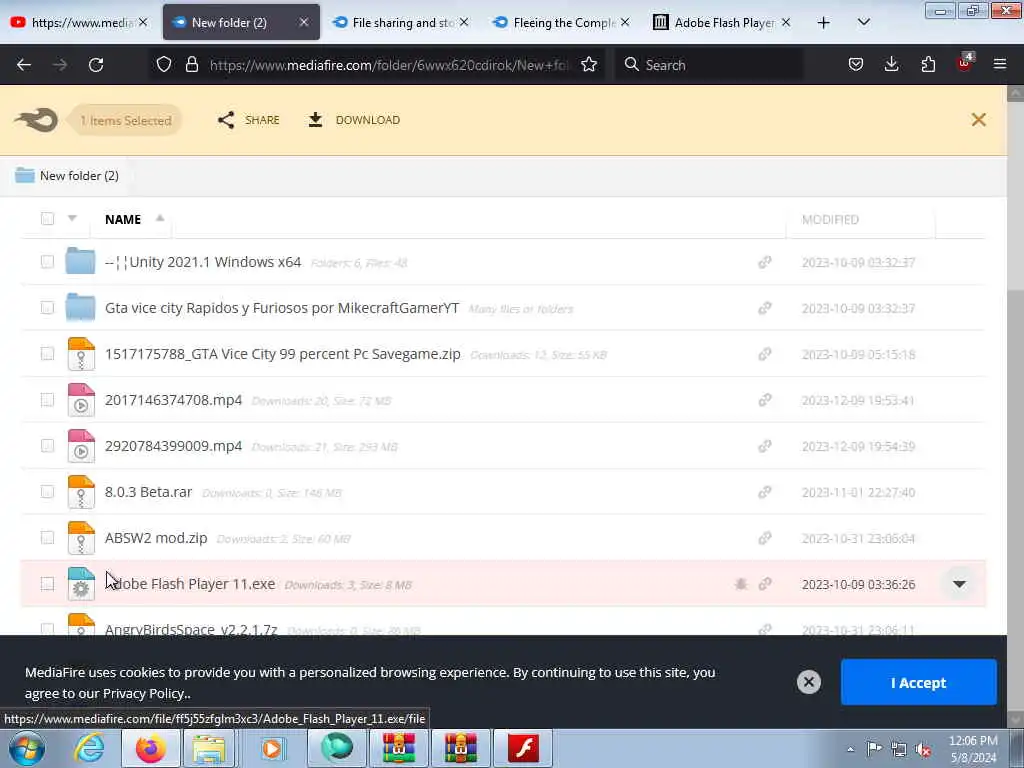Open Adobe Flash Player taskbar icon
The height and width of the screenshot is (768, 1024).
(523, 748)
